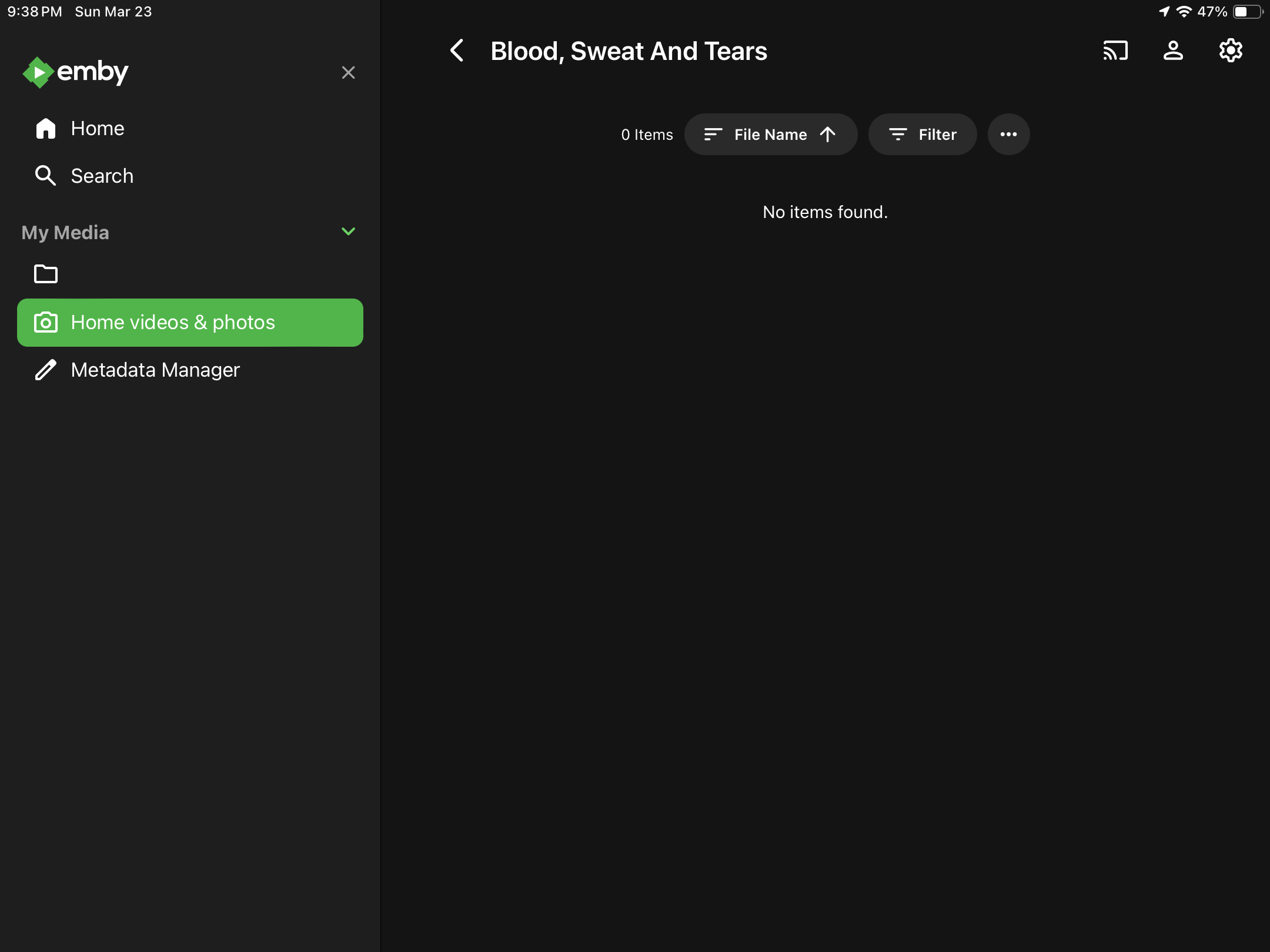The width and height of the screenshot is (1270, 952).
Task: Close the sidebar with X icon
Action: pyautogui.click(x=348, y=73)
